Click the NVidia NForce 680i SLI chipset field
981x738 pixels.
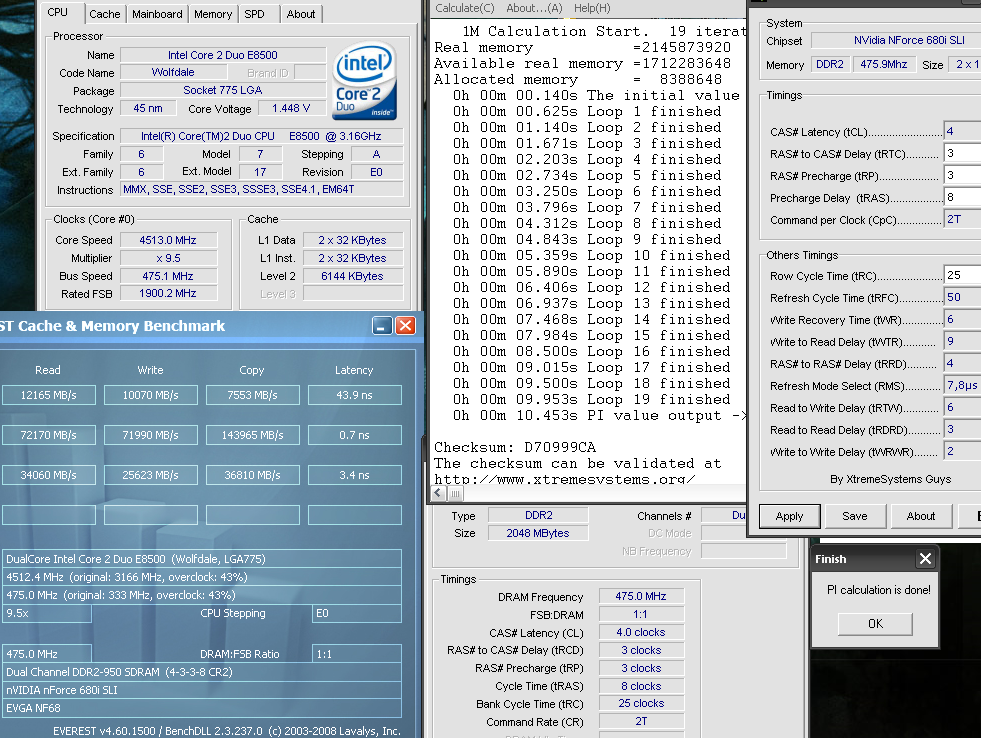tap(897, 40)
